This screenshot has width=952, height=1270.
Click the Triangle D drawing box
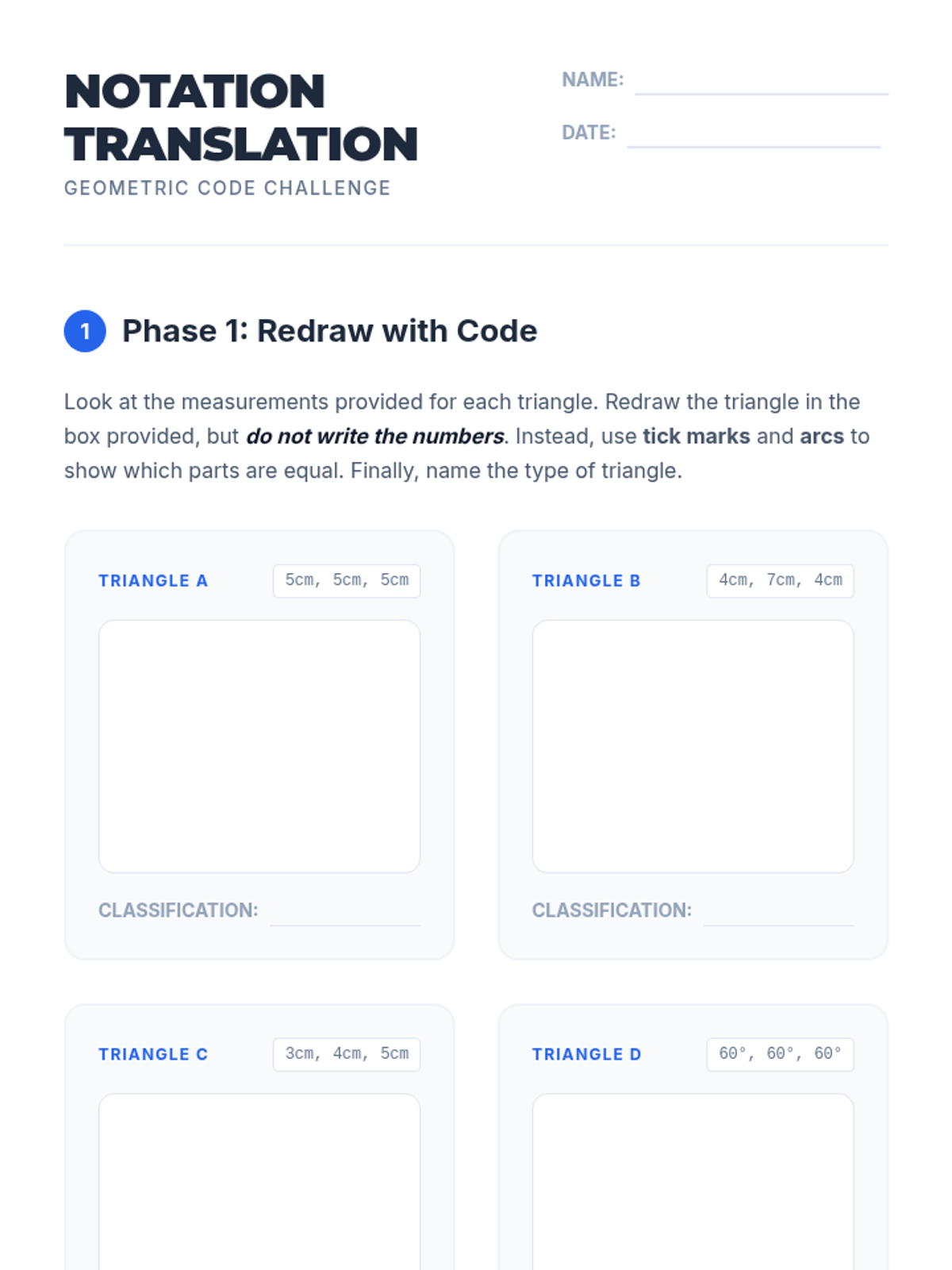click(693, 1182)
